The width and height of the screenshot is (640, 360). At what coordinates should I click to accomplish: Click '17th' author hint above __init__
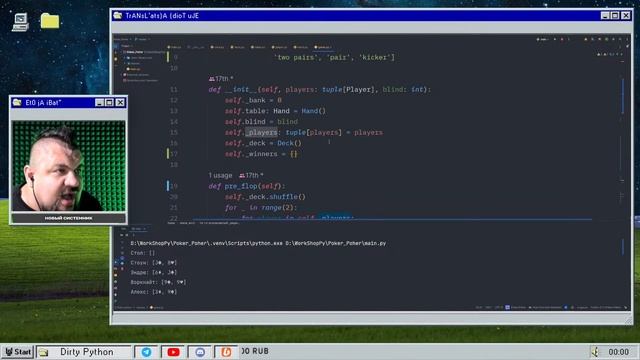pyautogui.click(x=221, y=78)
